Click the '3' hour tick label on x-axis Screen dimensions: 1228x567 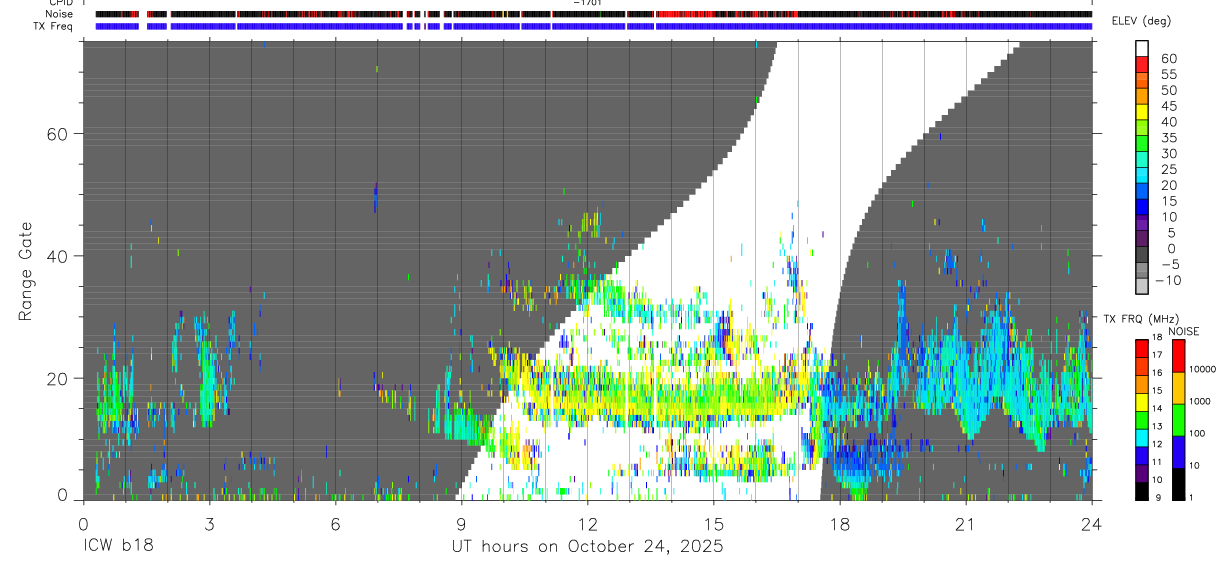point(209,524)
